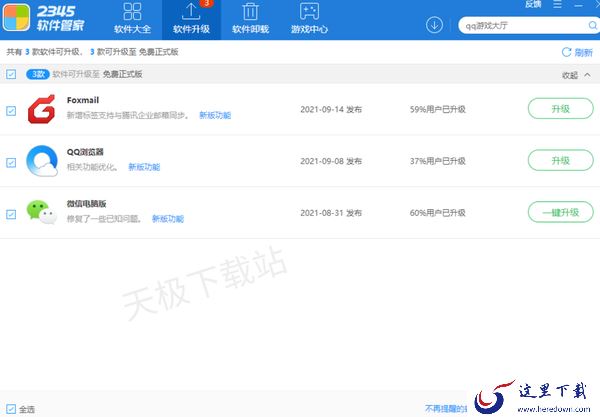Go to the 游戏中心 tab

pyautogui.click(x=309, y=19)
